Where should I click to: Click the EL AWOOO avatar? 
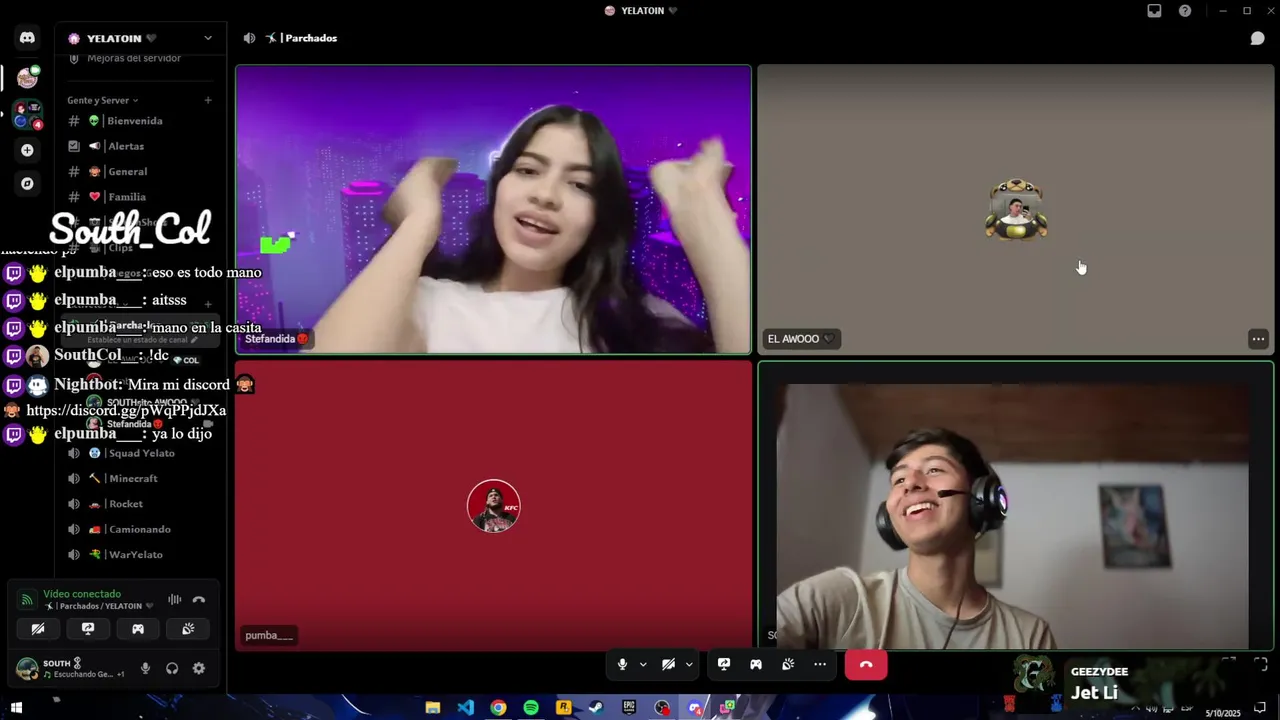tap(1016, 210)
